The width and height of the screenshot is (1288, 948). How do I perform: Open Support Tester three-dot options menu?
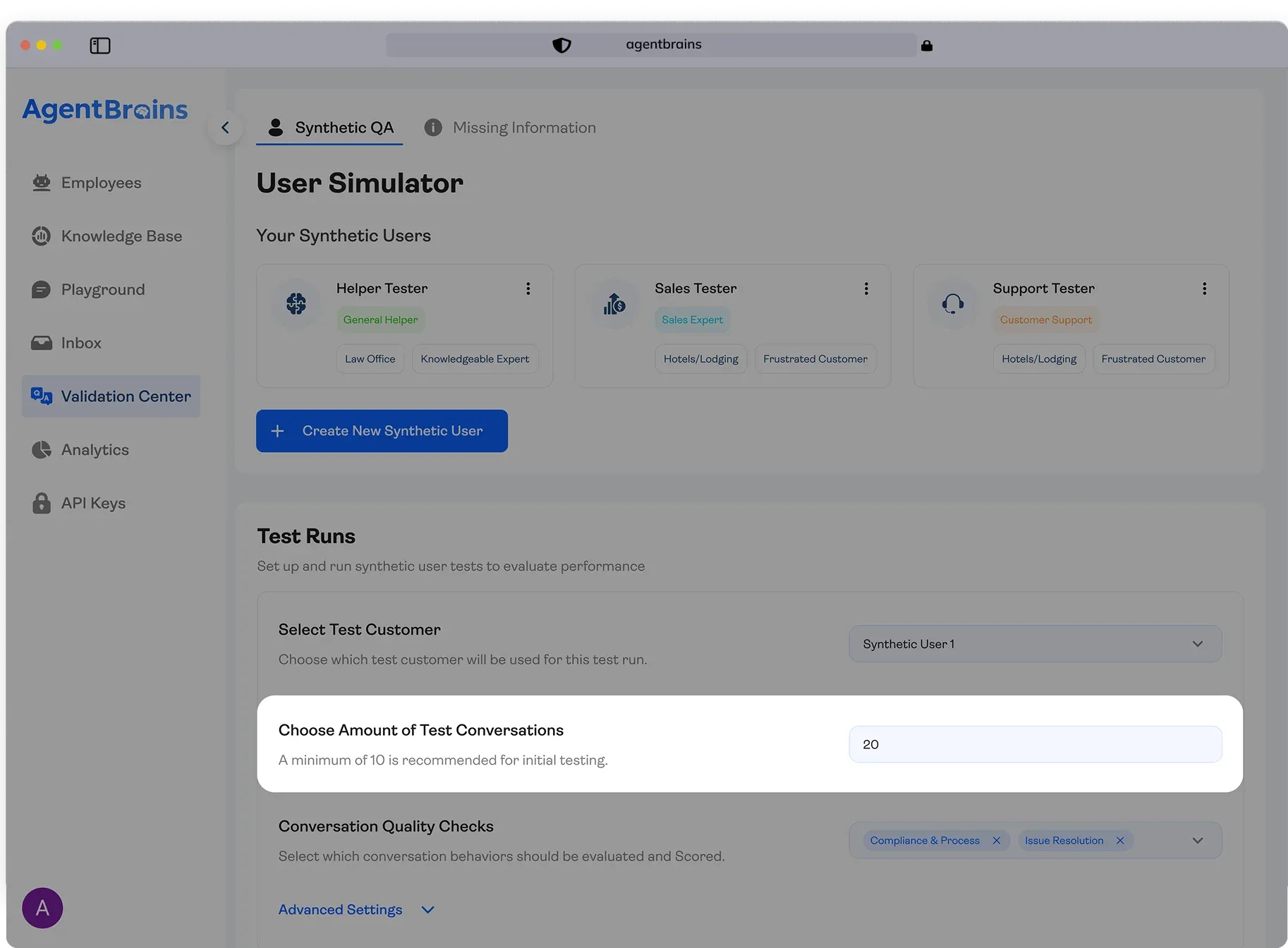click(1204, 288)
